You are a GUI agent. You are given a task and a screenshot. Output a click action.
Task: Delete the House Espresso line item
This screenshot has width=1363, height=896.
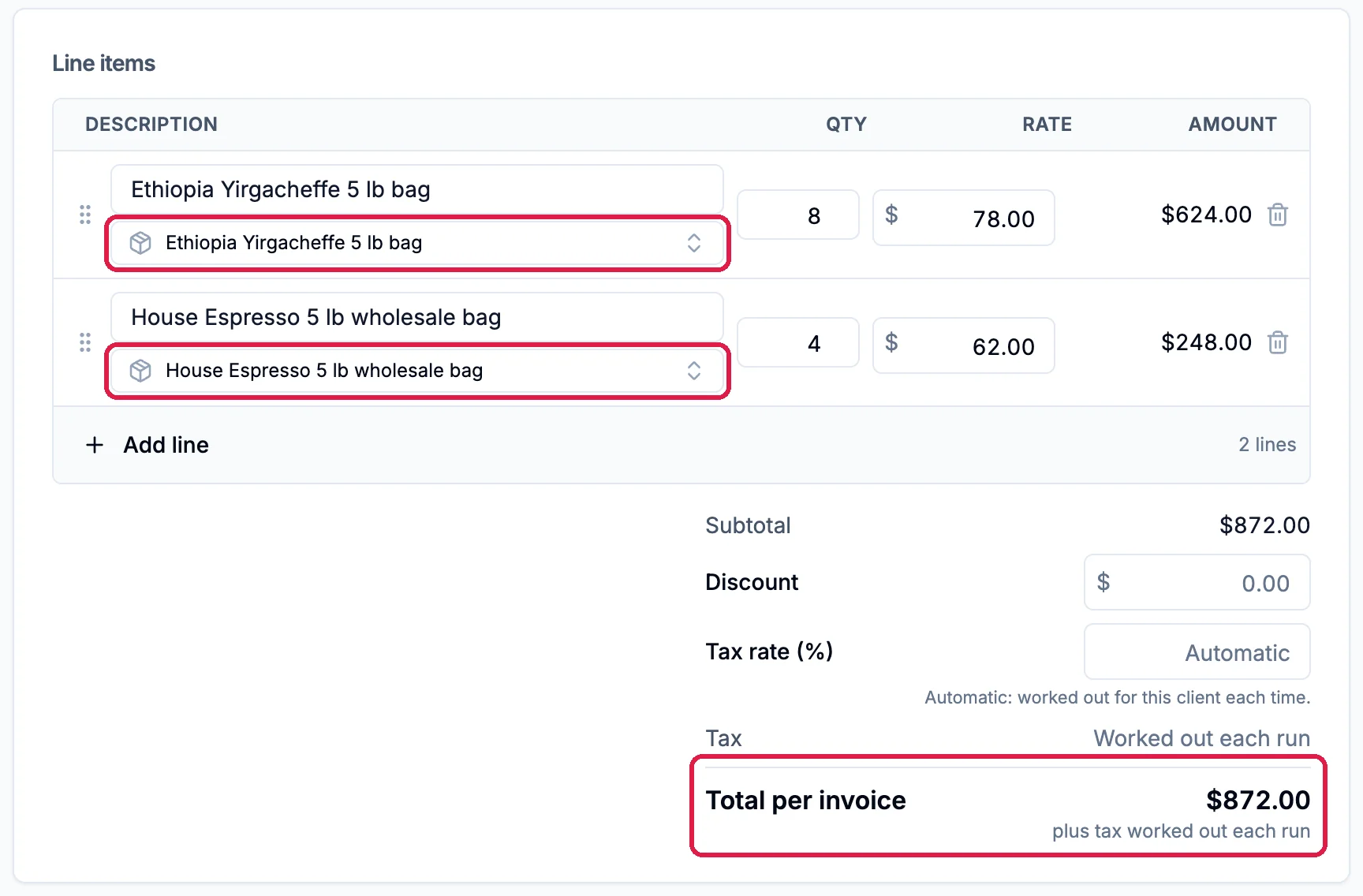1278,342
